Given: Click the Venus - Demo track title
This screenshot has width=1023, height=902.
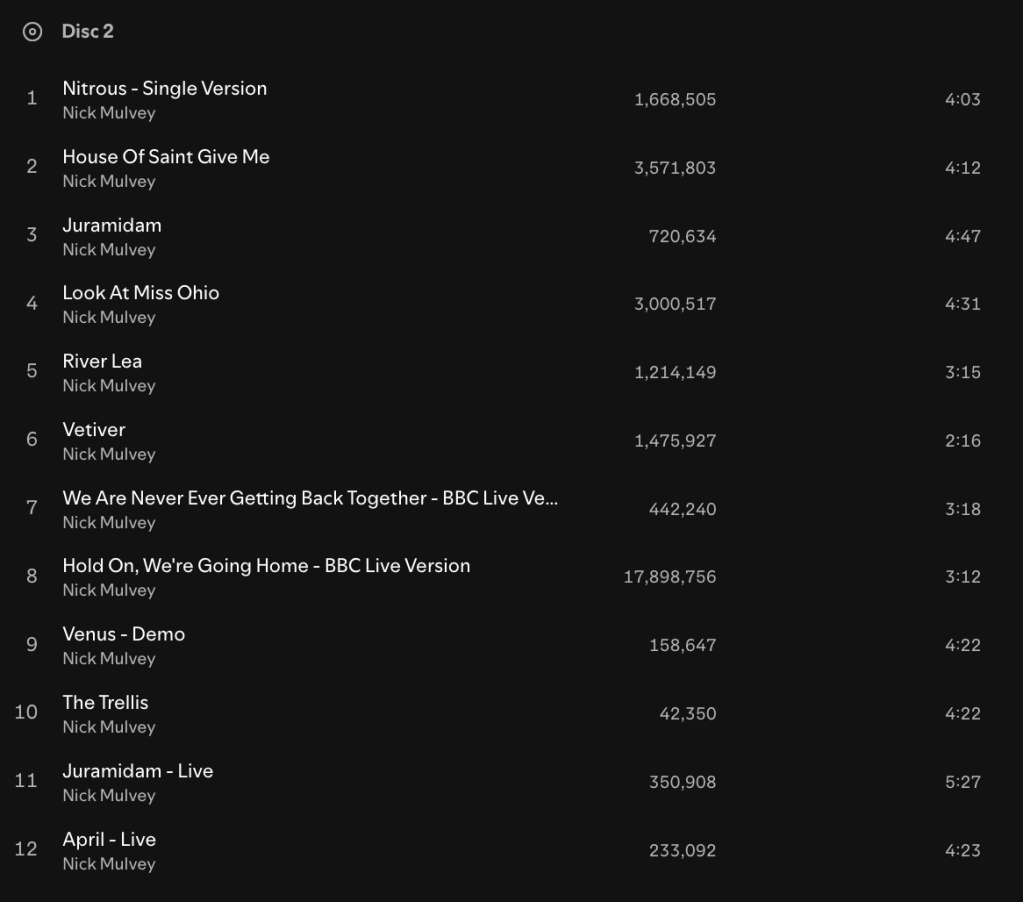Looking at the screenshot, I should 124,634.
